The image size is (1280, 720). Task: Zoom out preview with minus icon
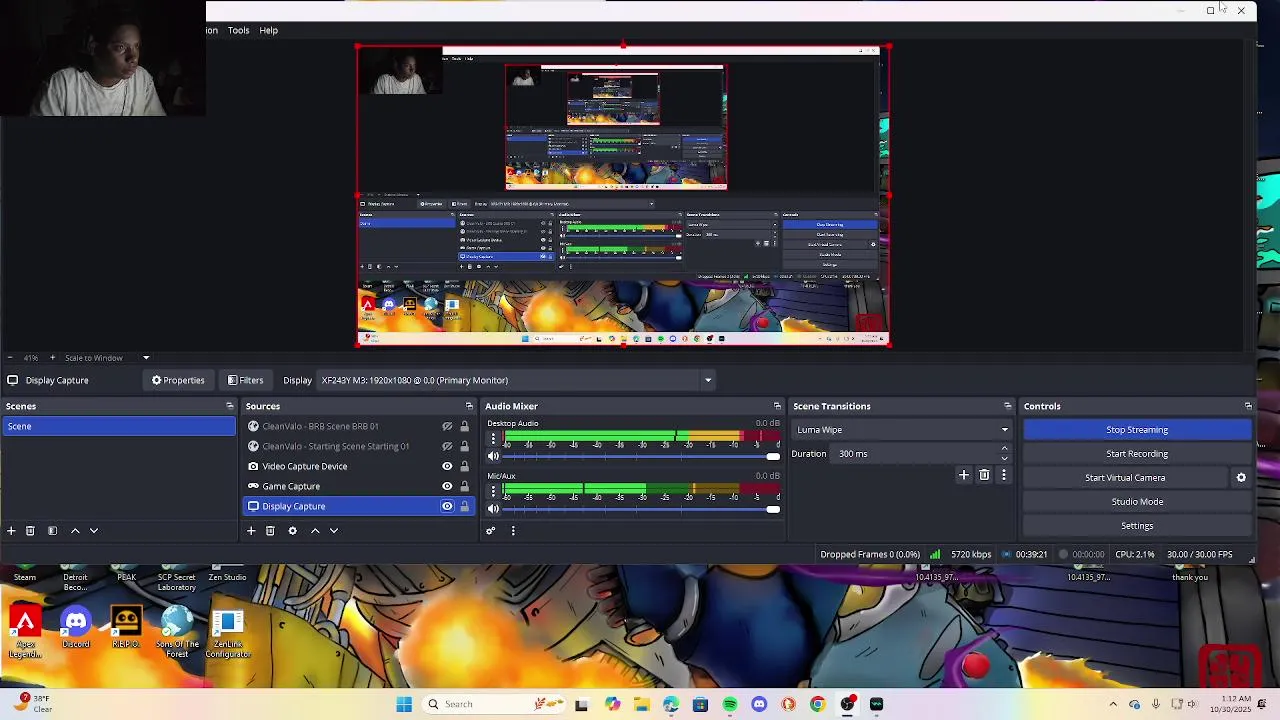click(10, 358)
